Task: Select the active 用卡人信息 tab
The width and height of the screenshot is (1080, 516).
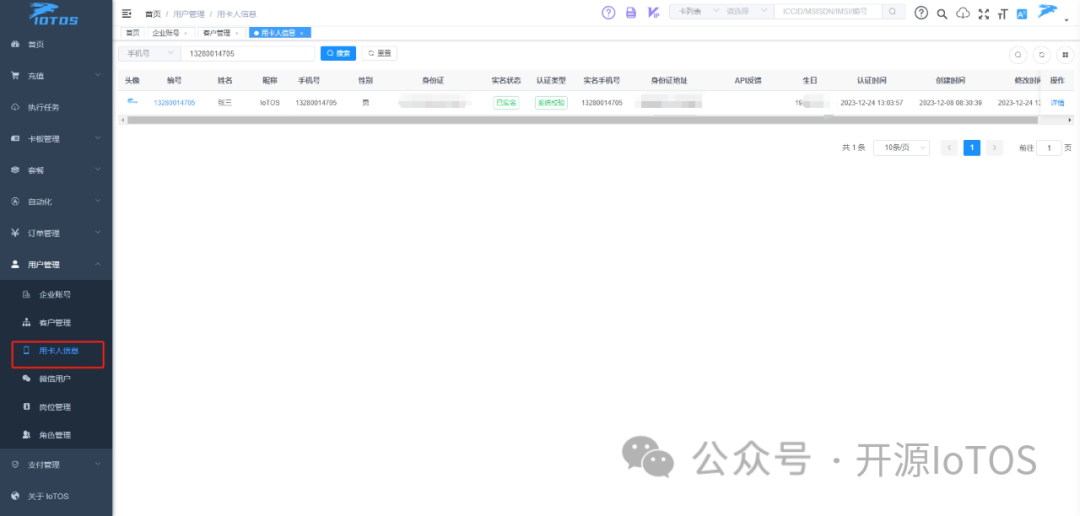Action: point(280,32)
